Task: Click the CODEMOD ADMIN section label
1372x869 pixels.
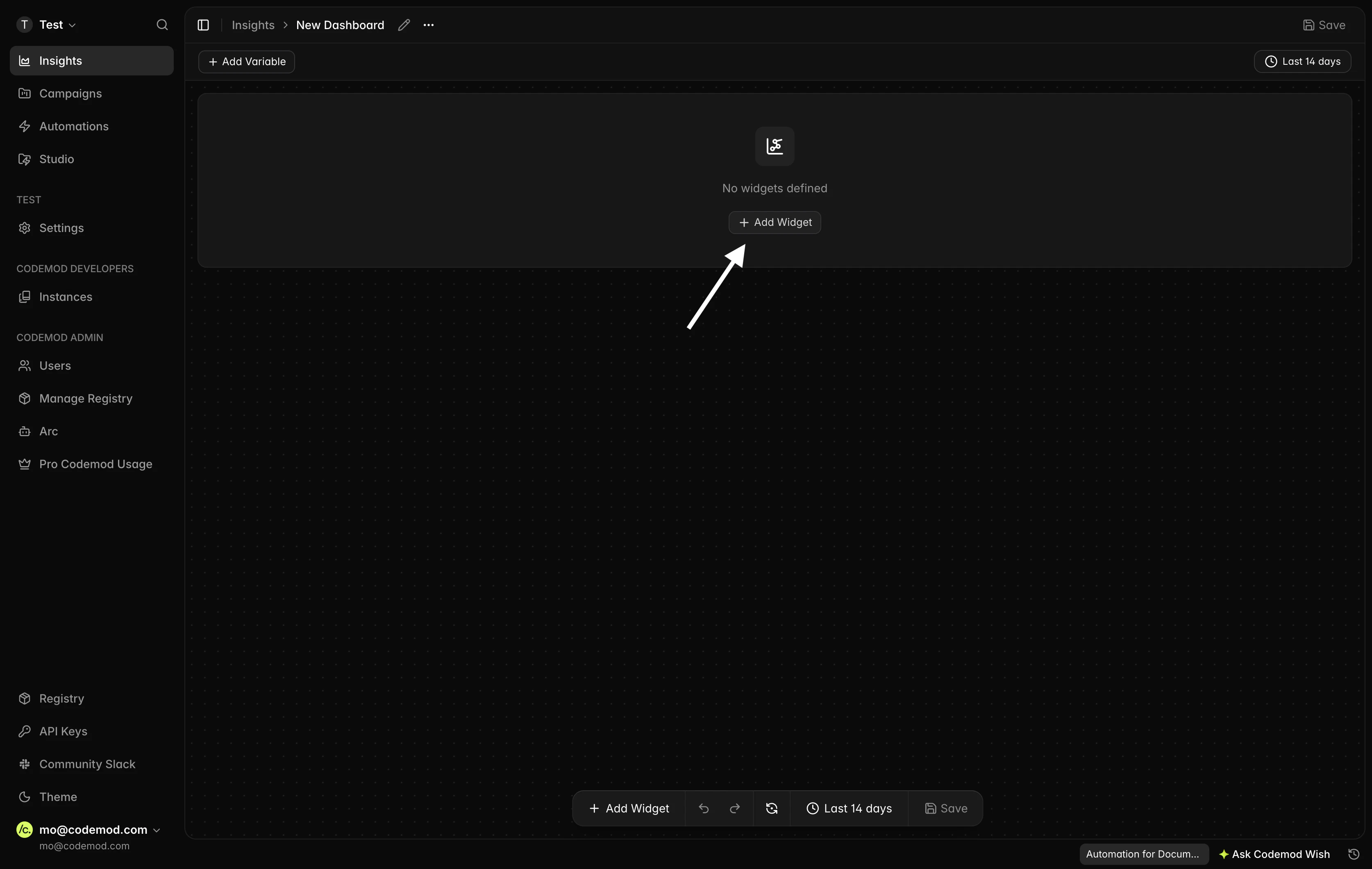Action: tap(60, 337)
